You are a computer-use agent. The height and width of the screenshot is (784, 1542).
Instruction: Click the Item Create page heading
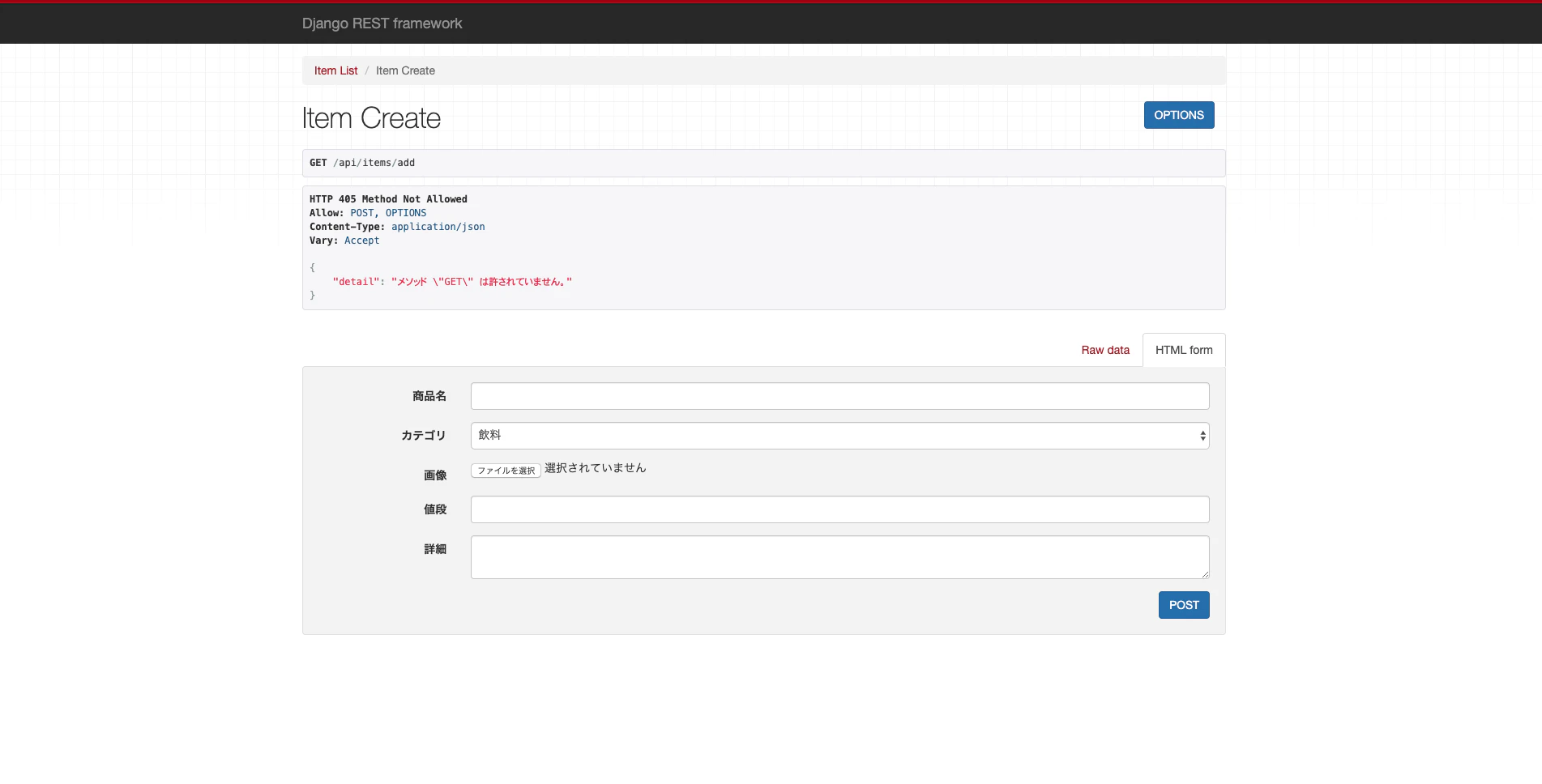click(x=371, y=118)
